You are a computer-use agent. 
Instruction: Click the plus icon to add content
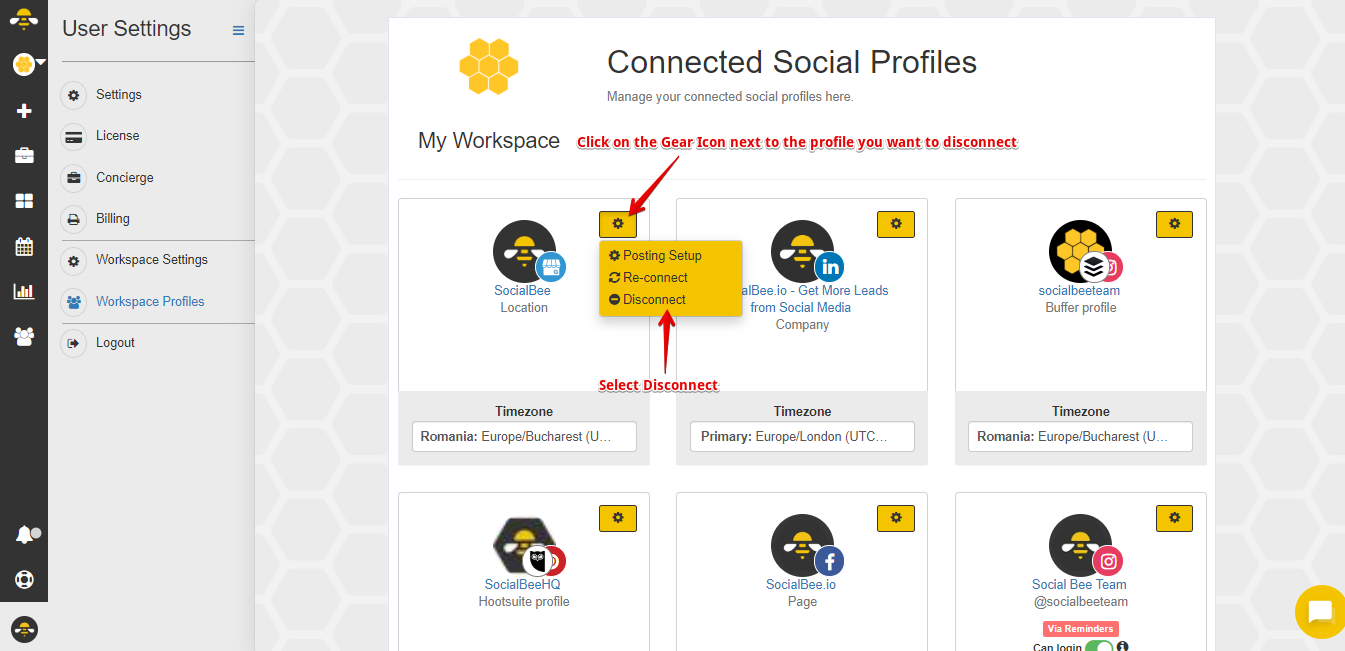(x=24, y=110)
